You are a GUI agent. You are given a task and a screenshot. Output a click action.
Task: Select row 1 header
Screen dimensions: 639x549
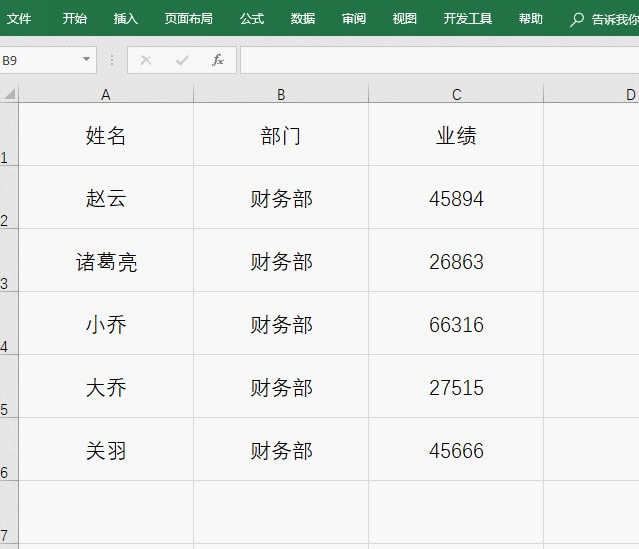(x=9, y=134)
